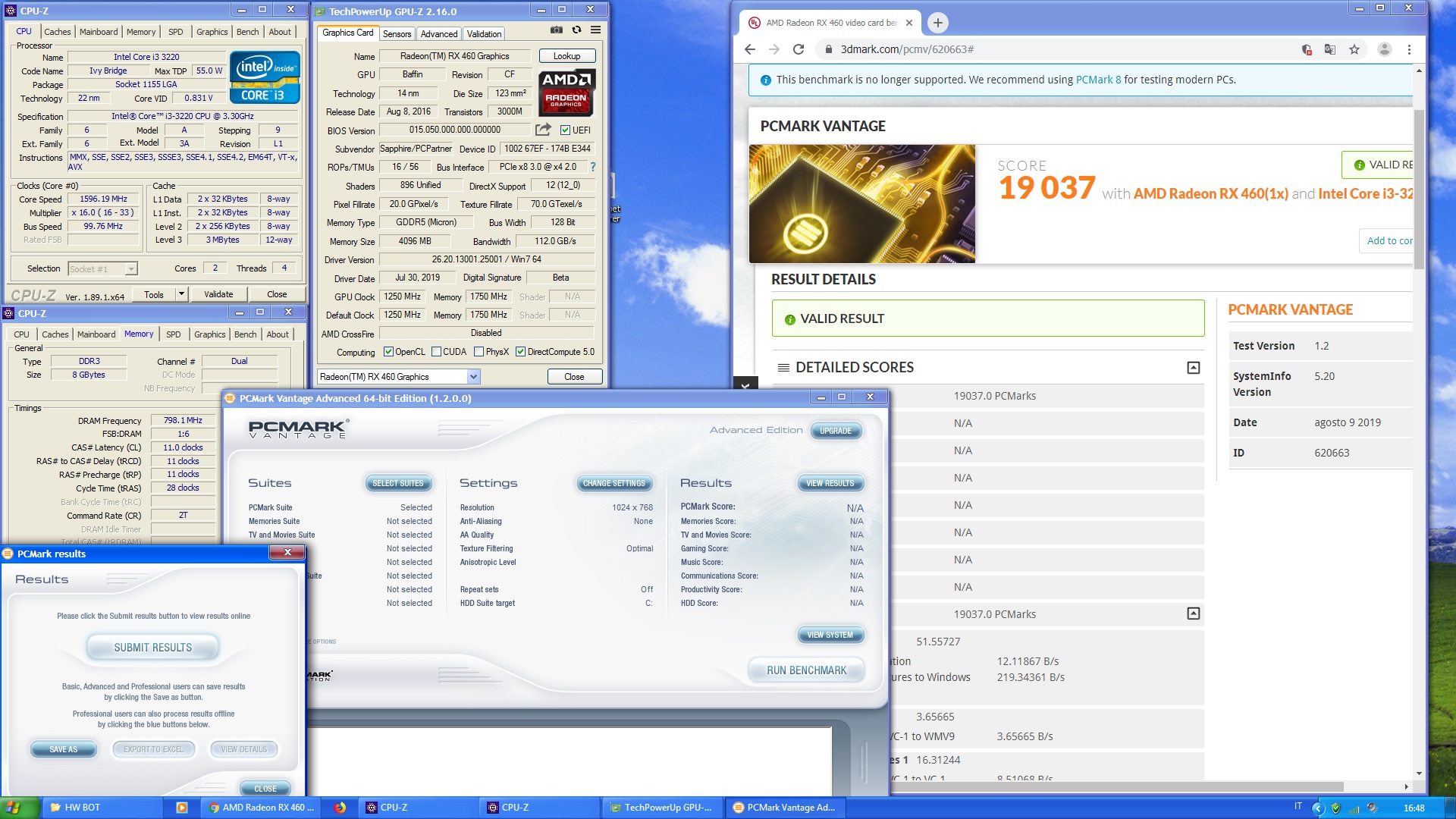1456x819 pixels.
Task: Click the PCMark Vantage result thumbnail image
Action: pos(862,204)
